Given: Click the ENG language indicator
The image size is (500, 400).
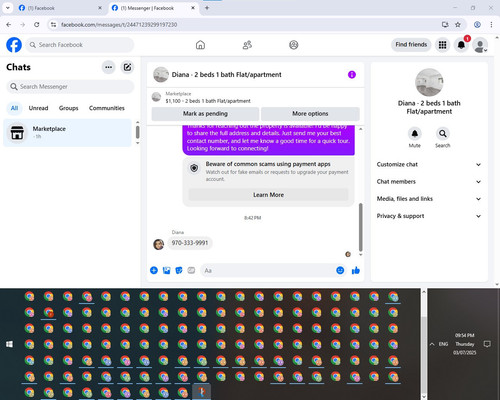Looking at the screenshot, I should [443, 344].
